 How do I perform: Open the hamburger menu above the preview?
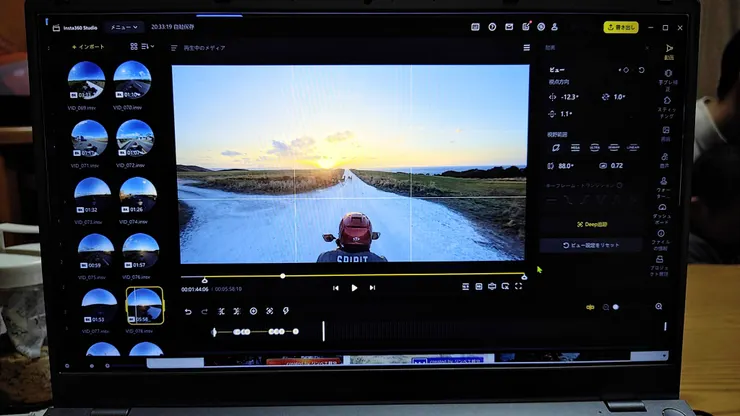point(527,48)
